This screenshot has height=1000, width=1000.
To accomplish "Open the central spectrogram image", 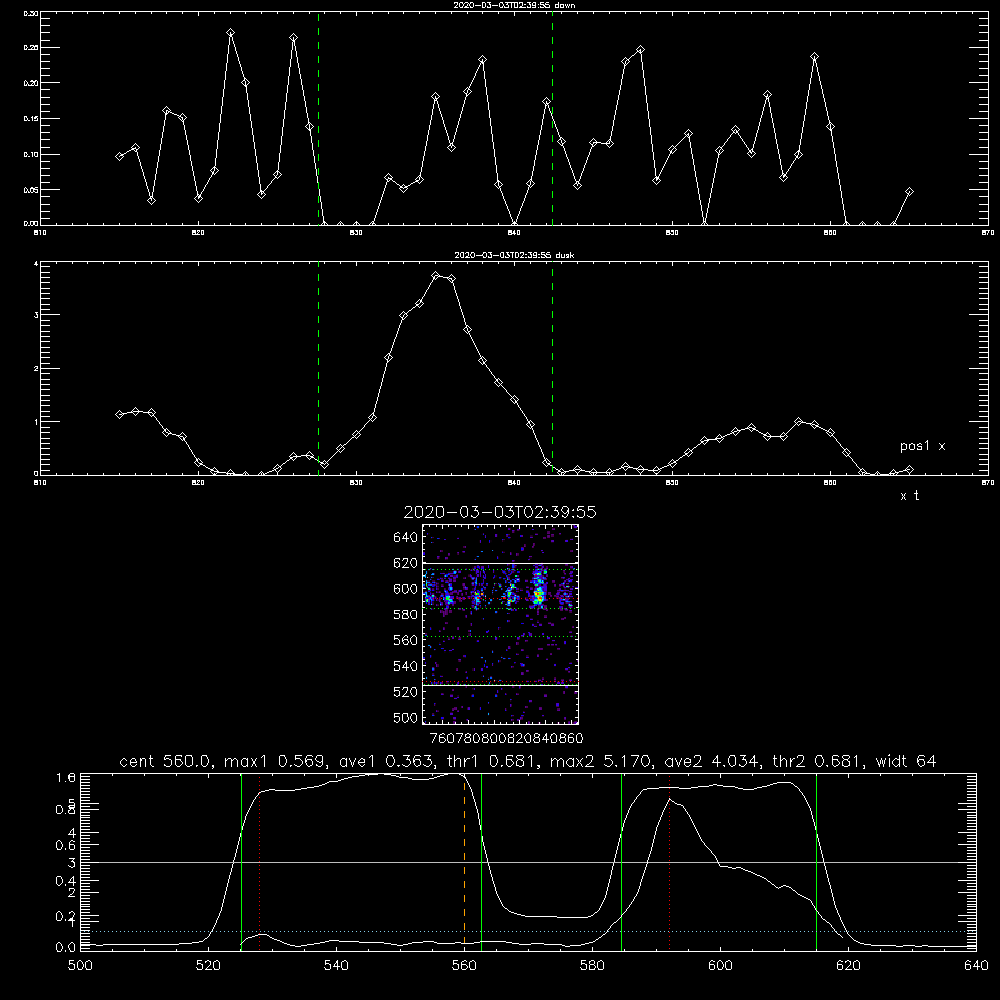I will point(500,624).
